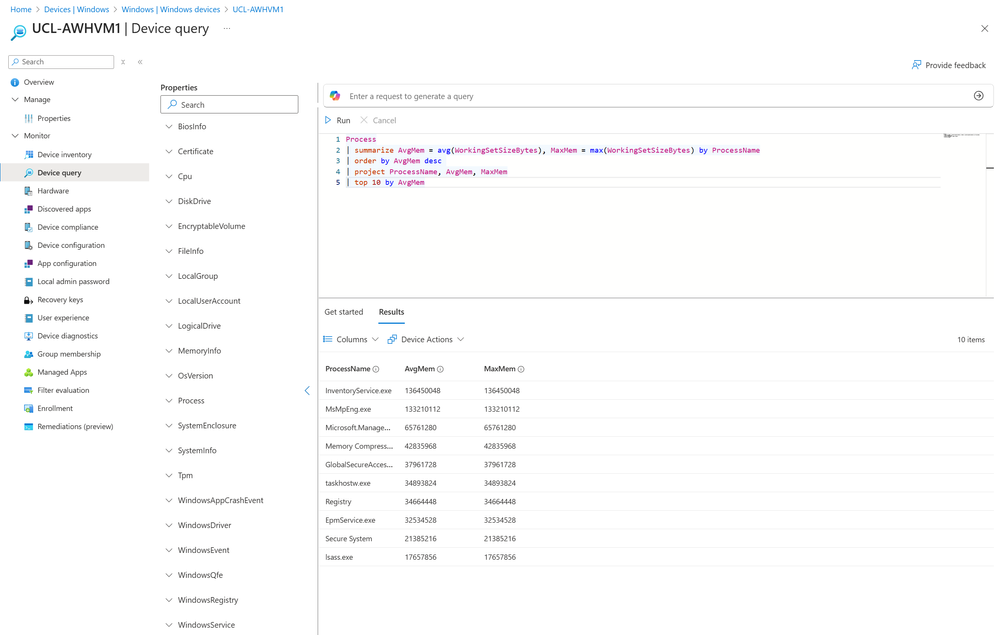Click the taskhostw.exe process name
Viewport: 998px width, 635px height.
pos(348,484)
